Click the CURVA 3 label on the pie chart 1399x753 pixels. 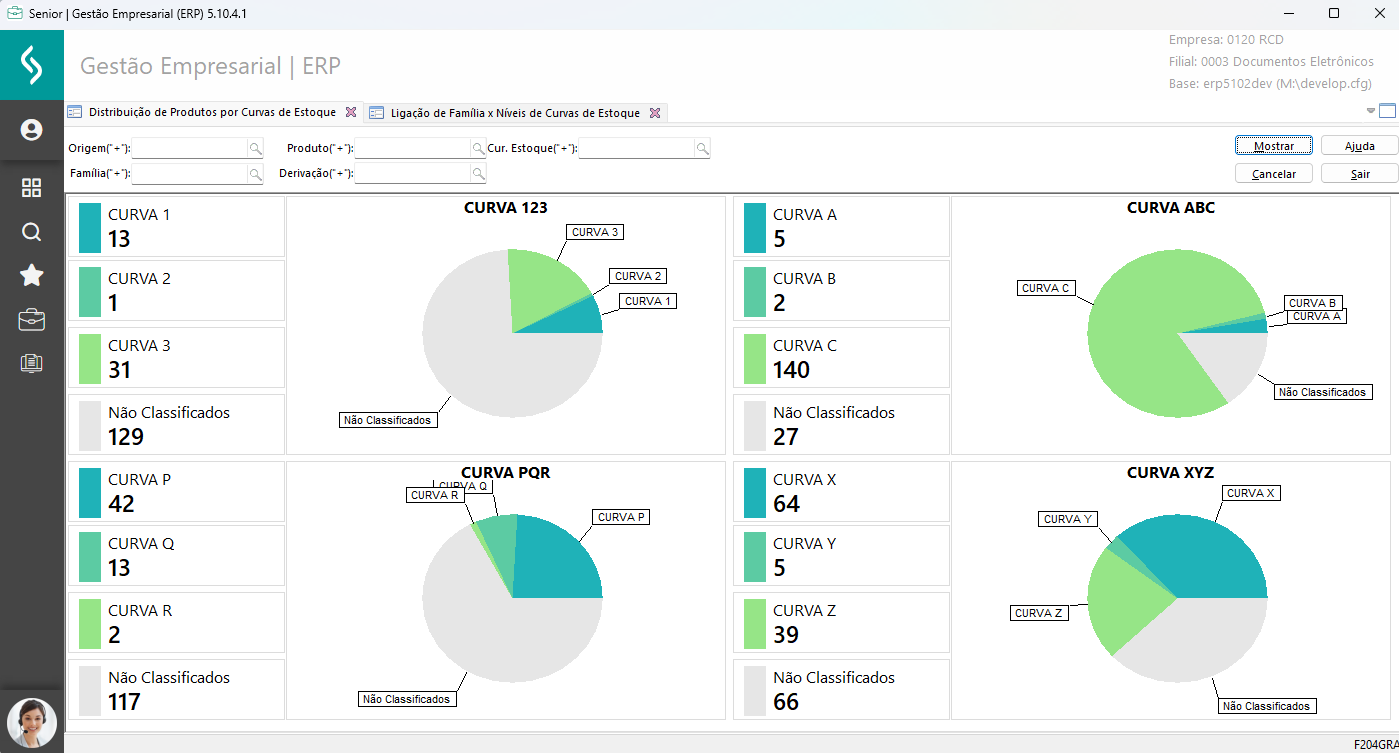tap(595, 232)
